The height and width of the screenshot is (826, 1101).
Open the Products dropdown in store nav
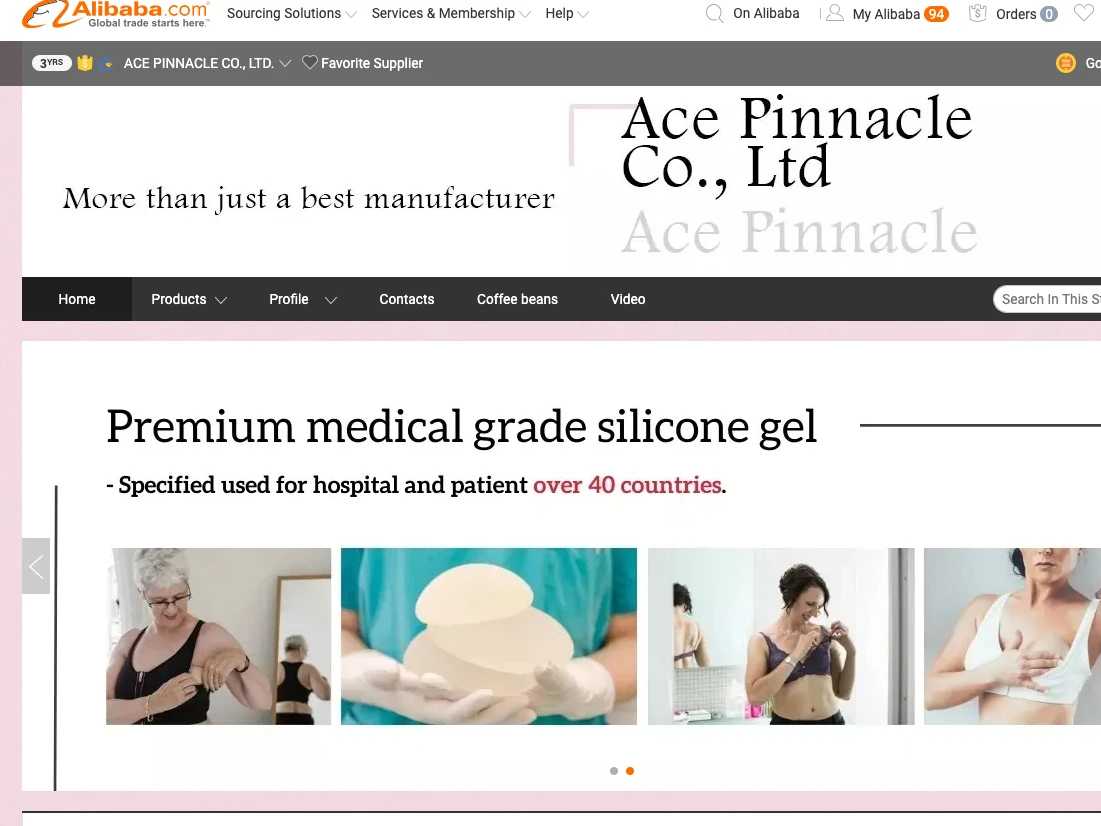[189, 299]
